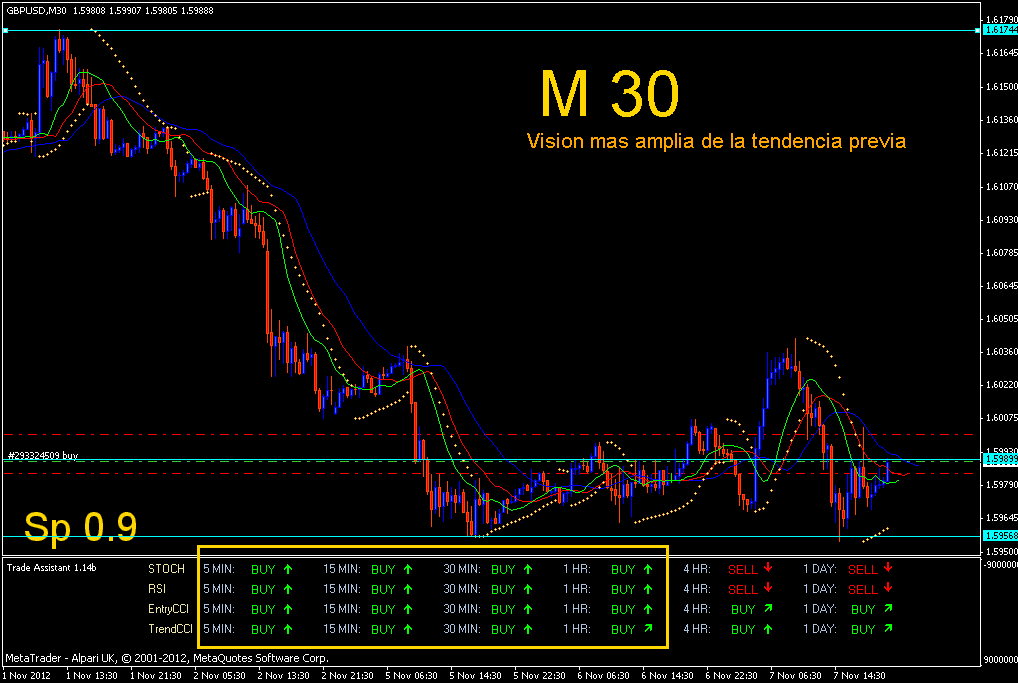Select the #293324509 buy order label
Screen dimensions: 1018x683
tap(43, 455)
